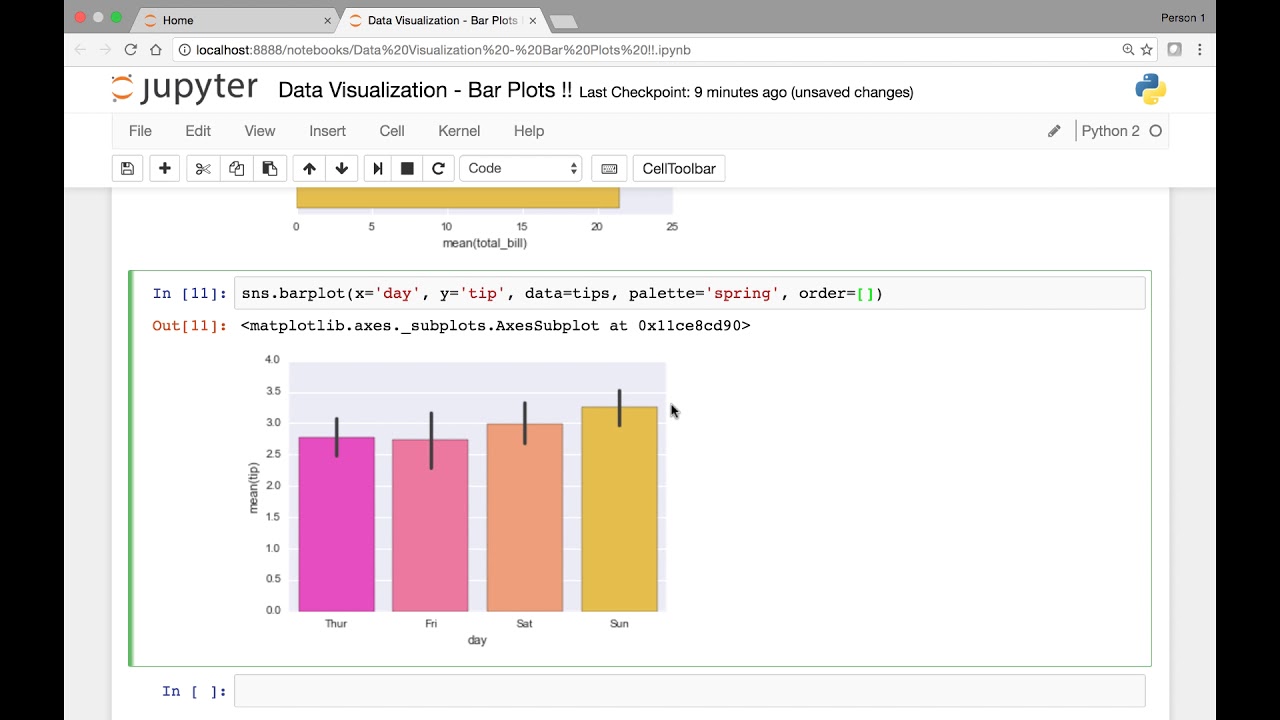Click the Person 1 profile button

pyautogui.click(x=1183, y=18)
